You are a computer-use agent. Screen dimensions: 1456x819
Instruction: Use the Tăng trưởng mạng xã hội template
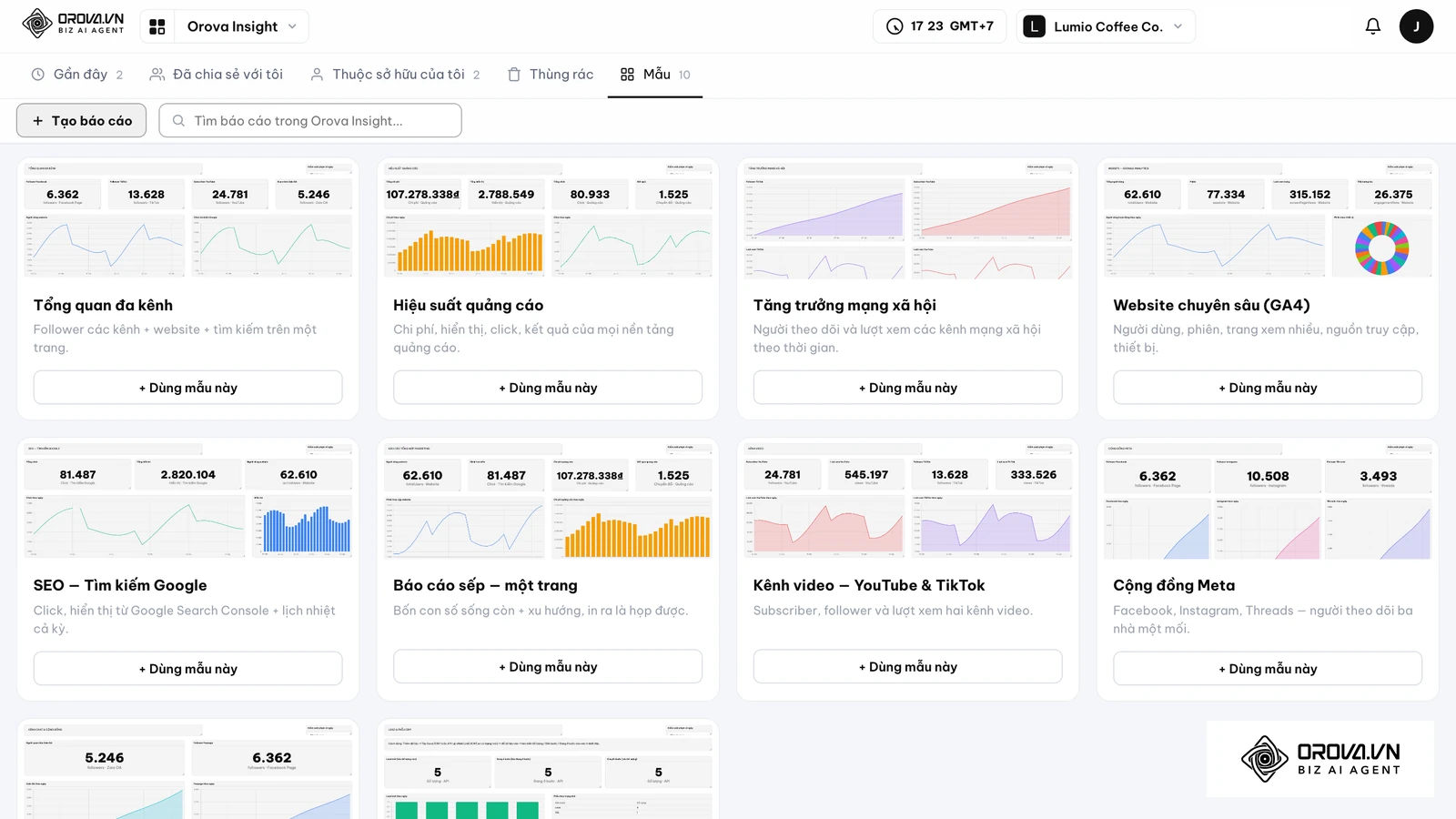click(x=908, y=388)
